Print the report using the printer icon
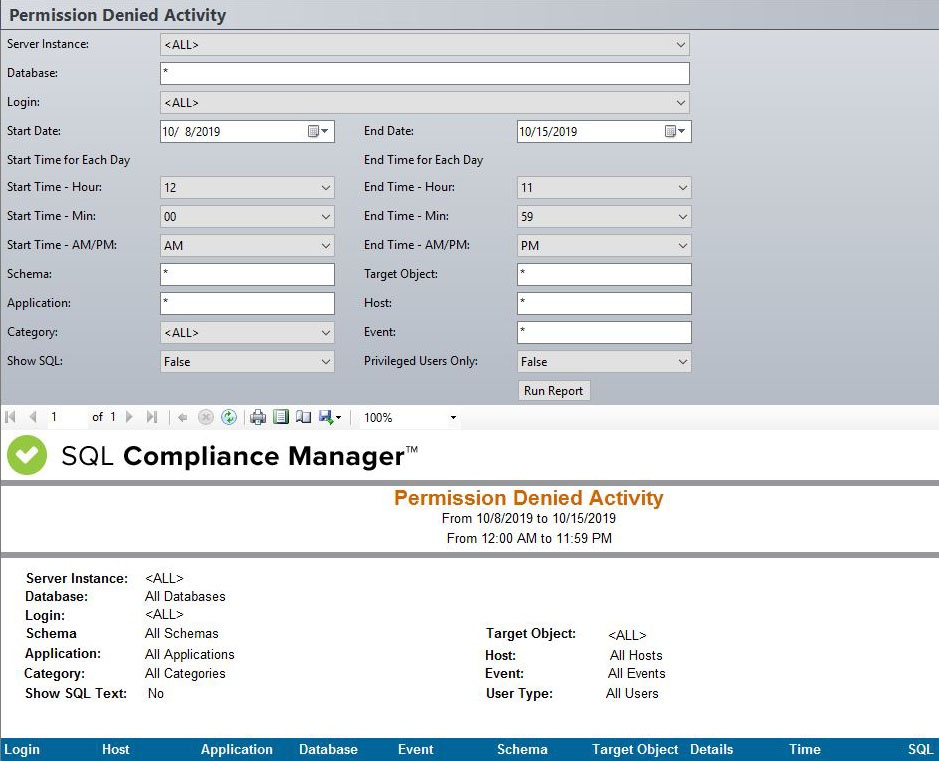This screenshot has width=939, height=761. coord(258,417)
